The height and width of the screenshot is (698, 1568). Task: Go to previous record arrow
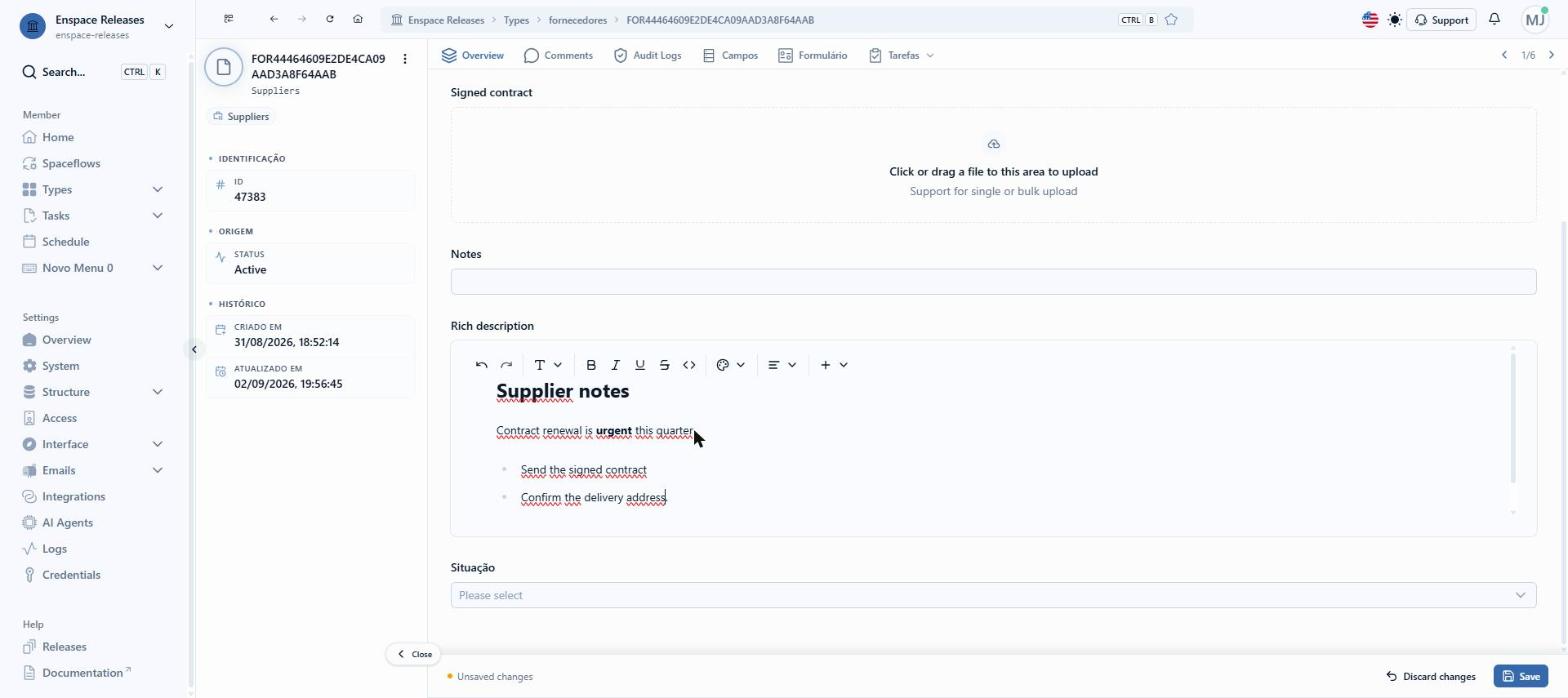point(1504,55)
